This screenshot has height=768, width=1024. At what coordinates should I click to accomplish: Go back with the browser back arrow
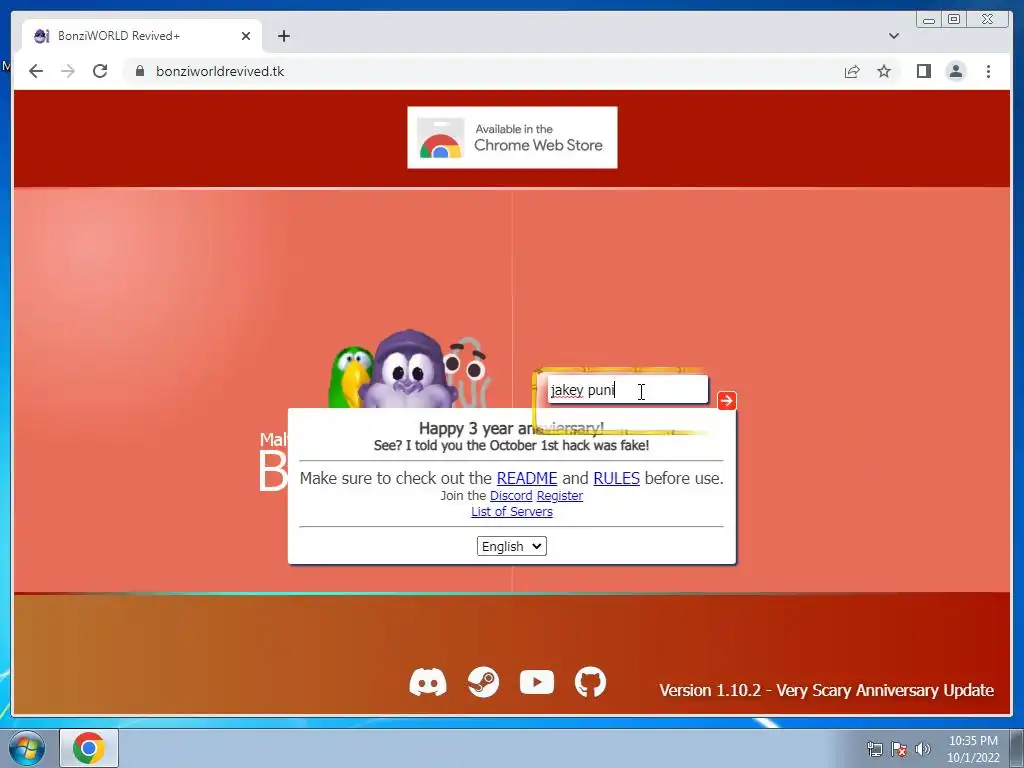[x=36, y=71]
